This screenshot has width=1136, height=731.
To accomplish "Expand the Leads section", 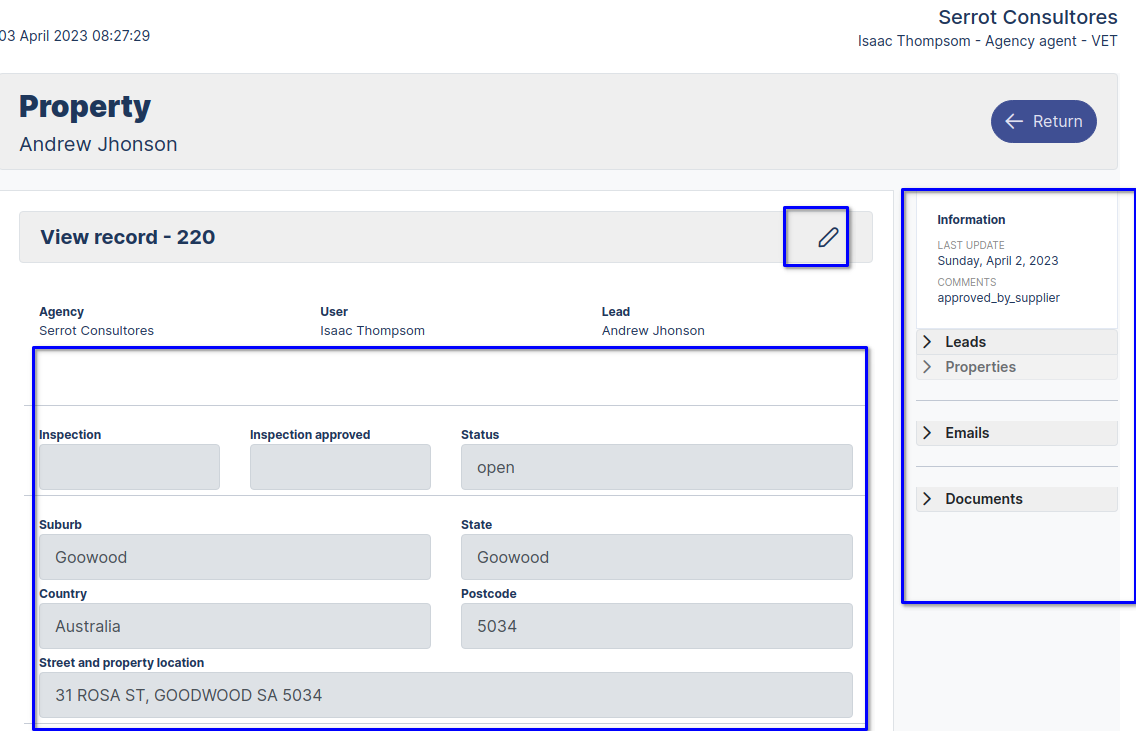I will 964,342.
